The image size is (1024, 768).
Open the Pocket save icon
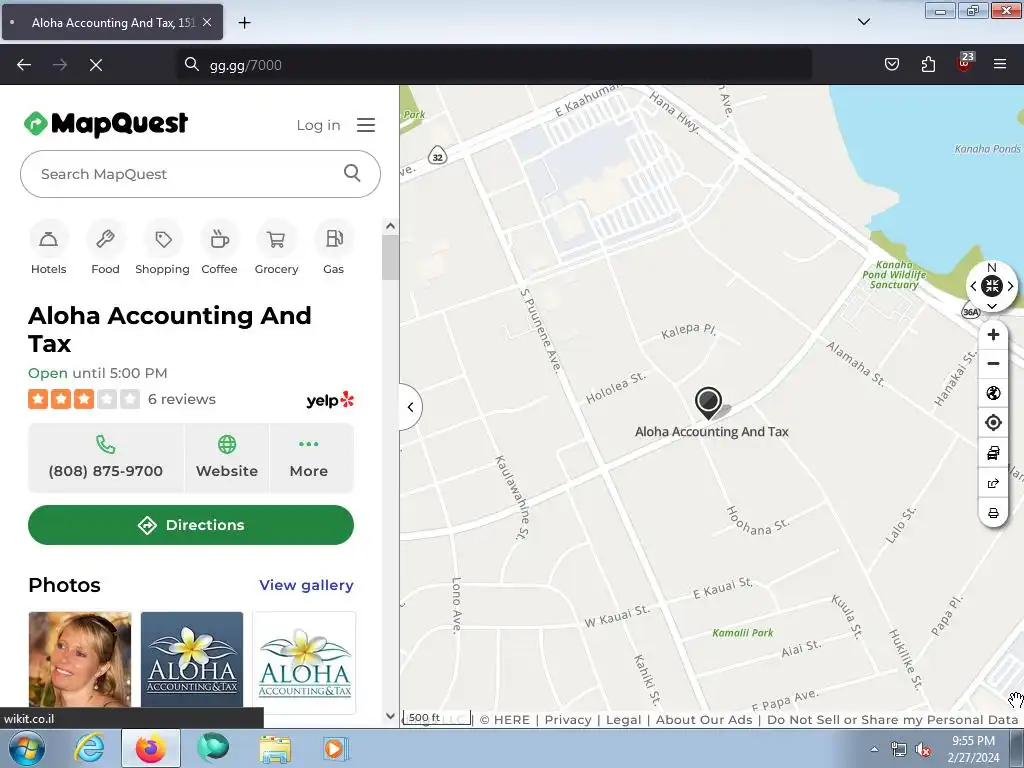coord(891,64)
